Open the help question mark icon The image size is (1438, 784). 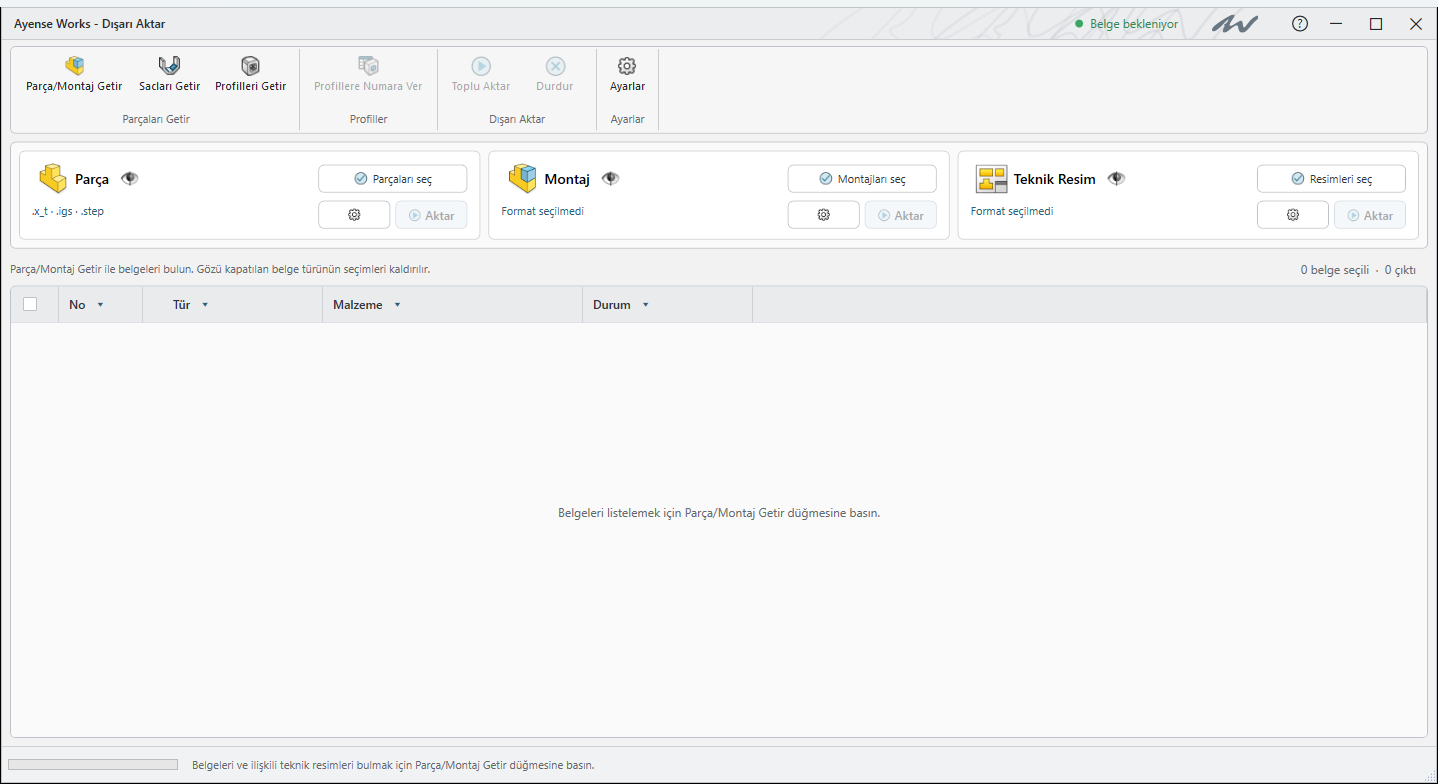(1300, 24)
